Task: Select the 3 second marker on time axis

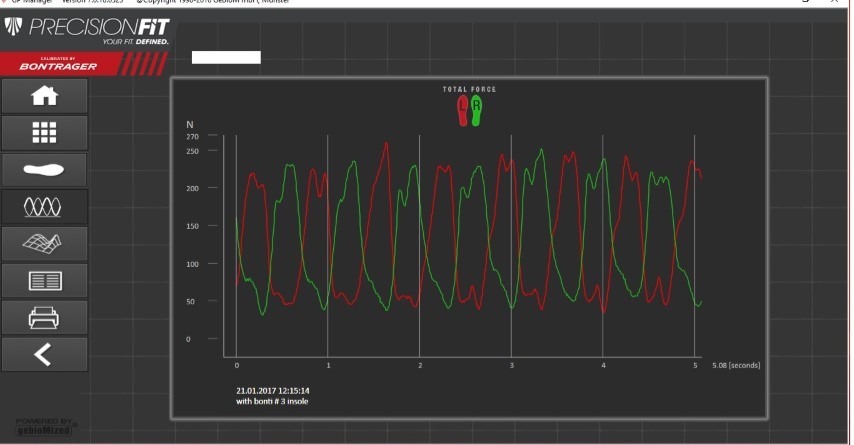Action: [511, 366]
